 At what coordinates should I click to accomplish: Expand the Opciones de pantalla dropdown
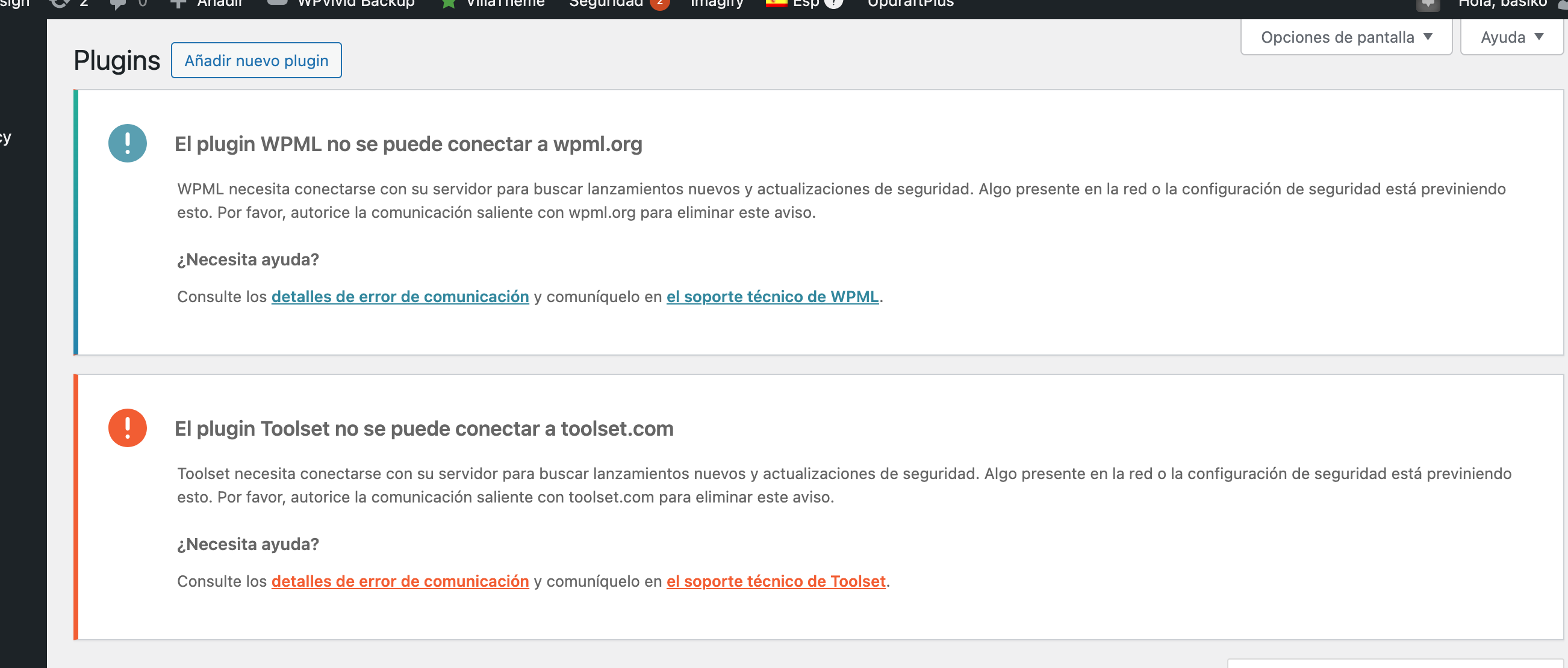click(x=1346, y=37)
